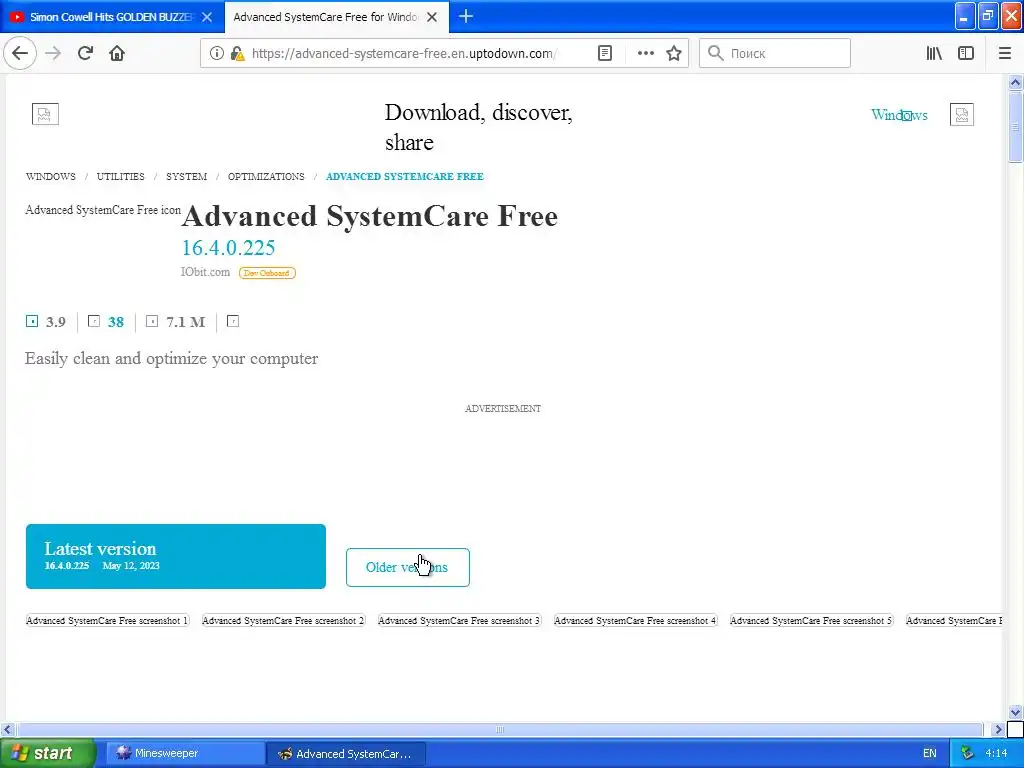Image resolution: width=1024 pixels, height=768 pixels.
Task: Click the padlock warning icon
Action: tap(237, 53)
